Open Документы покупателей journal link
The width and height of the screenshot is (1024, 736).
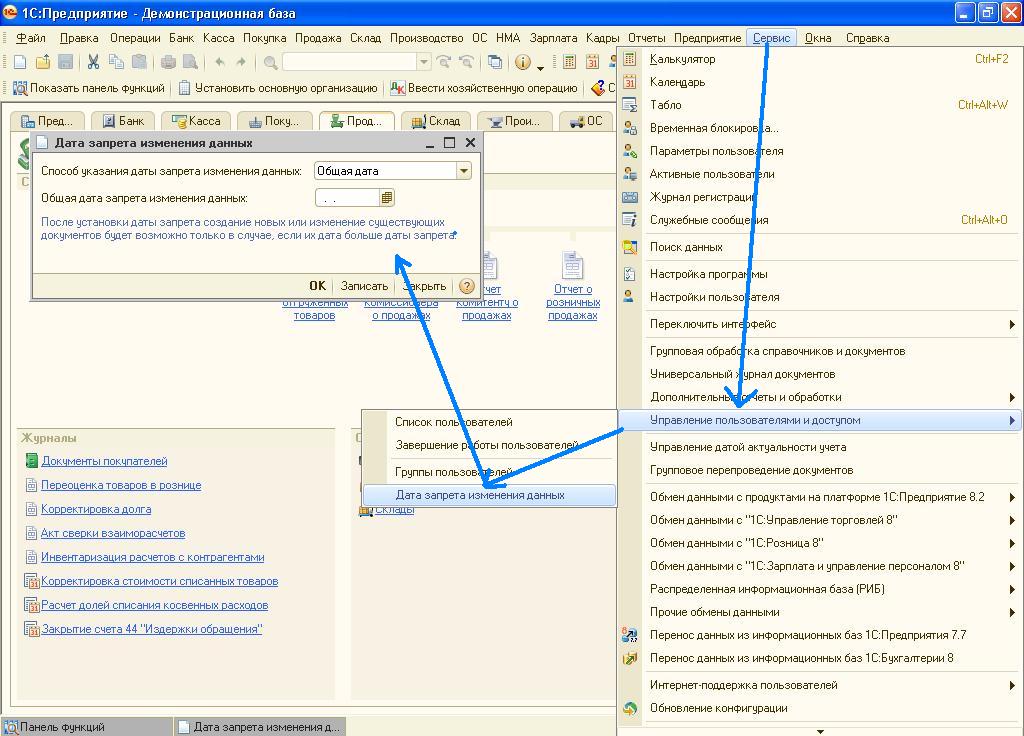click(x=104, y=461)
